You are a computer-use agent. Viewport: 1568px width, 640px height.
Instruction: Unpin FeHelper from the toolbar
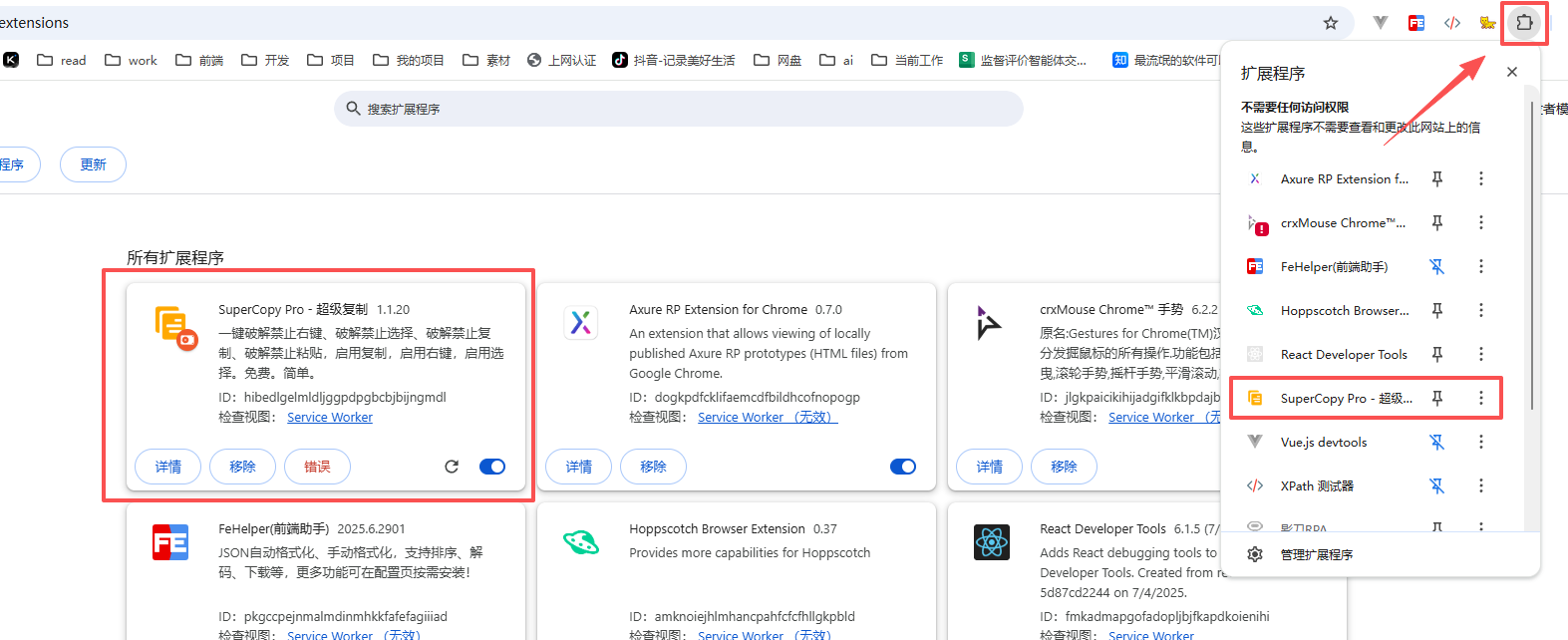[1436, 267]
